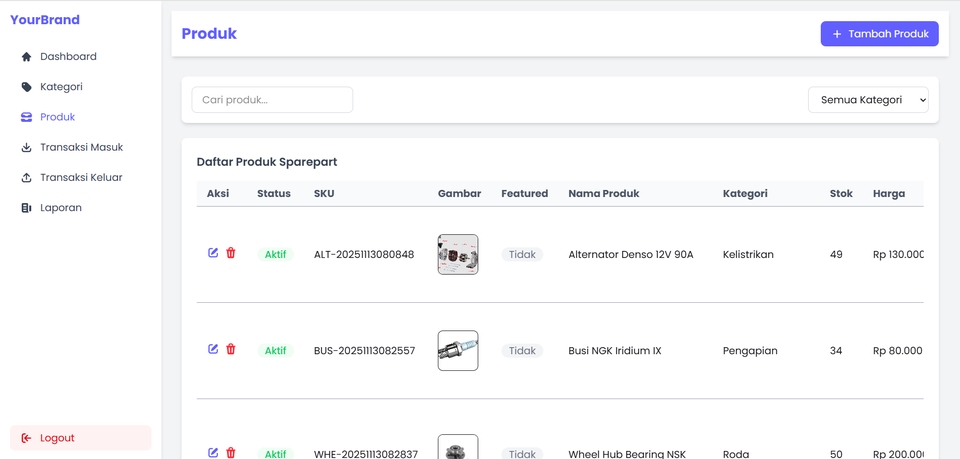Expand the Semua Kategori dropdown
Screen dimensions: 960x459
[867, 100]
